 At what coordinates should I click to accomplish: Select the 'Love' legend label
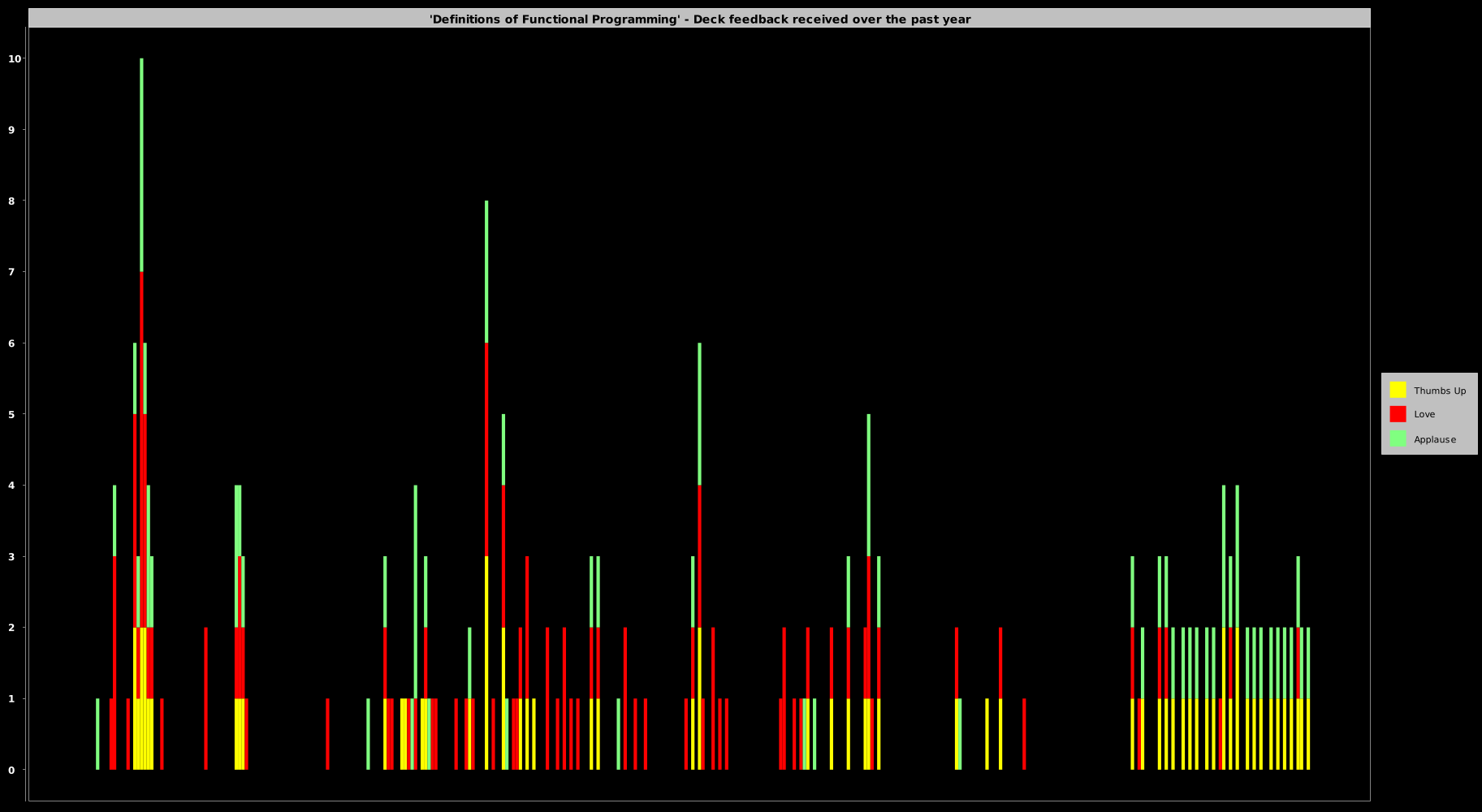pos(1424,414)
